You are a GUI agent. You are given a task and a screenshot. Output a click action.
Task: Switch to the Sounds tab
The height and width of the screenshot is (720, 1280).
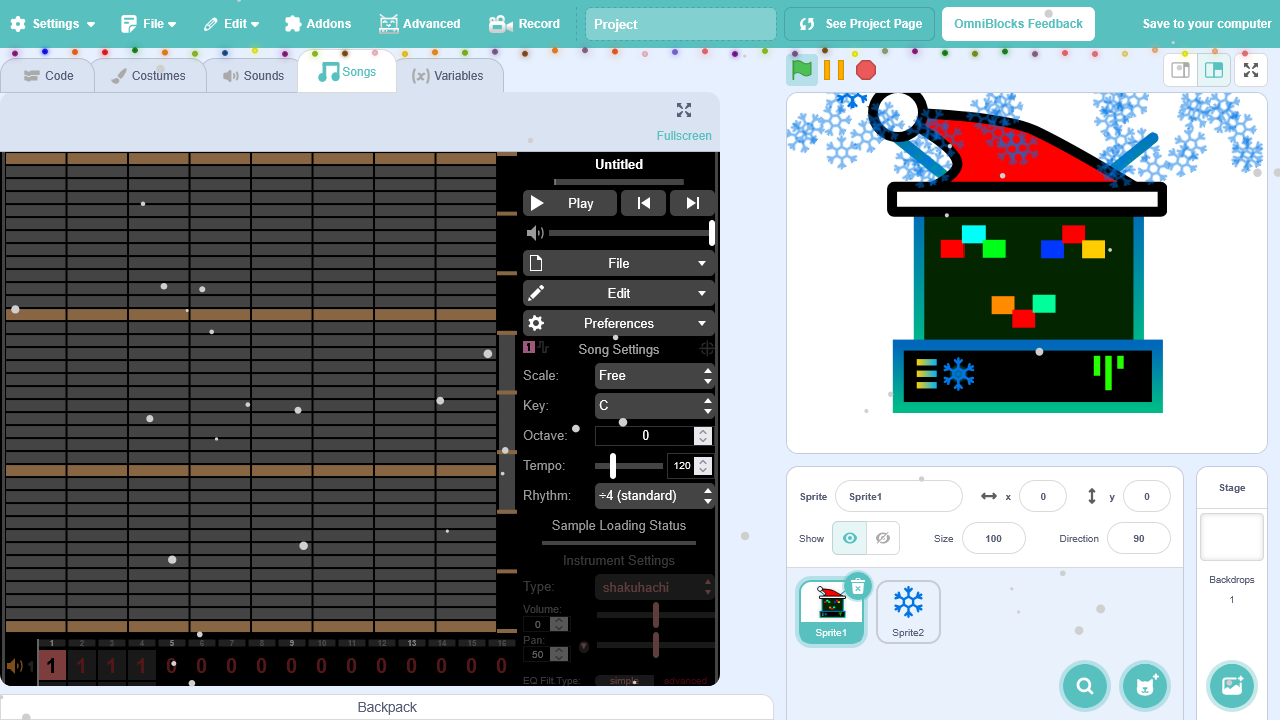pos(253,75)
